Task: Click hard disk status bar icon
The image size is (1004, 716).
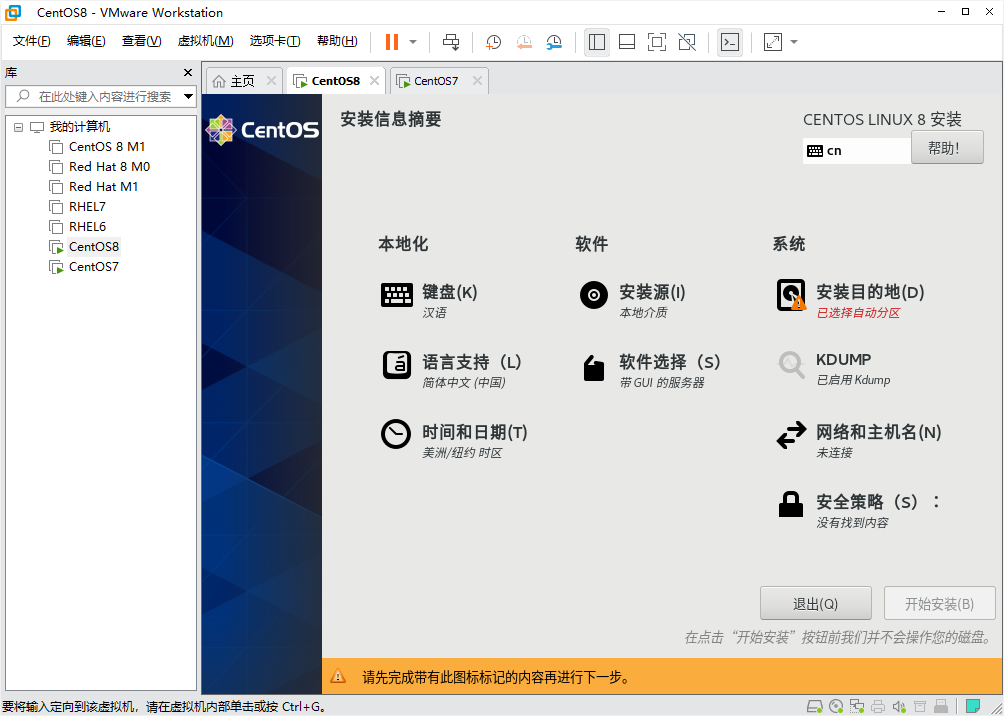Action: click(x=815, y=706)
